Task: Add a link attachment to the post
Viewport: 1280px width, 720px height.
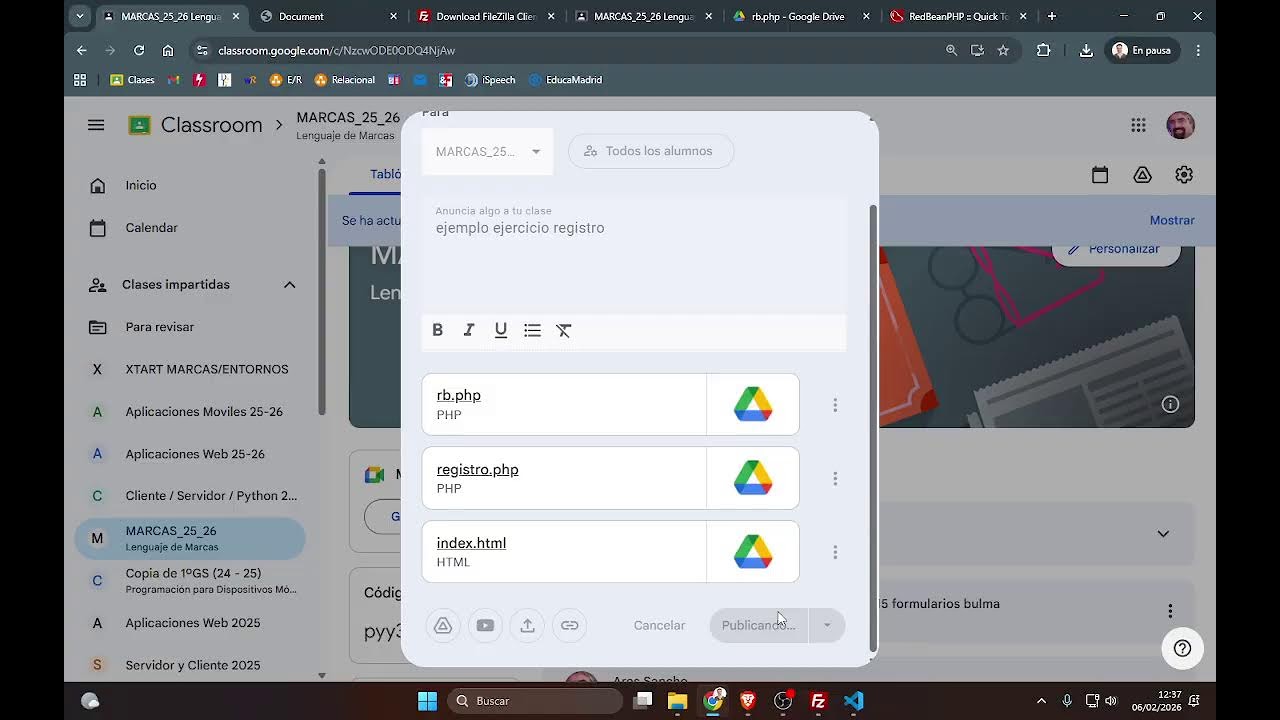Action: (x=569, y=626)
